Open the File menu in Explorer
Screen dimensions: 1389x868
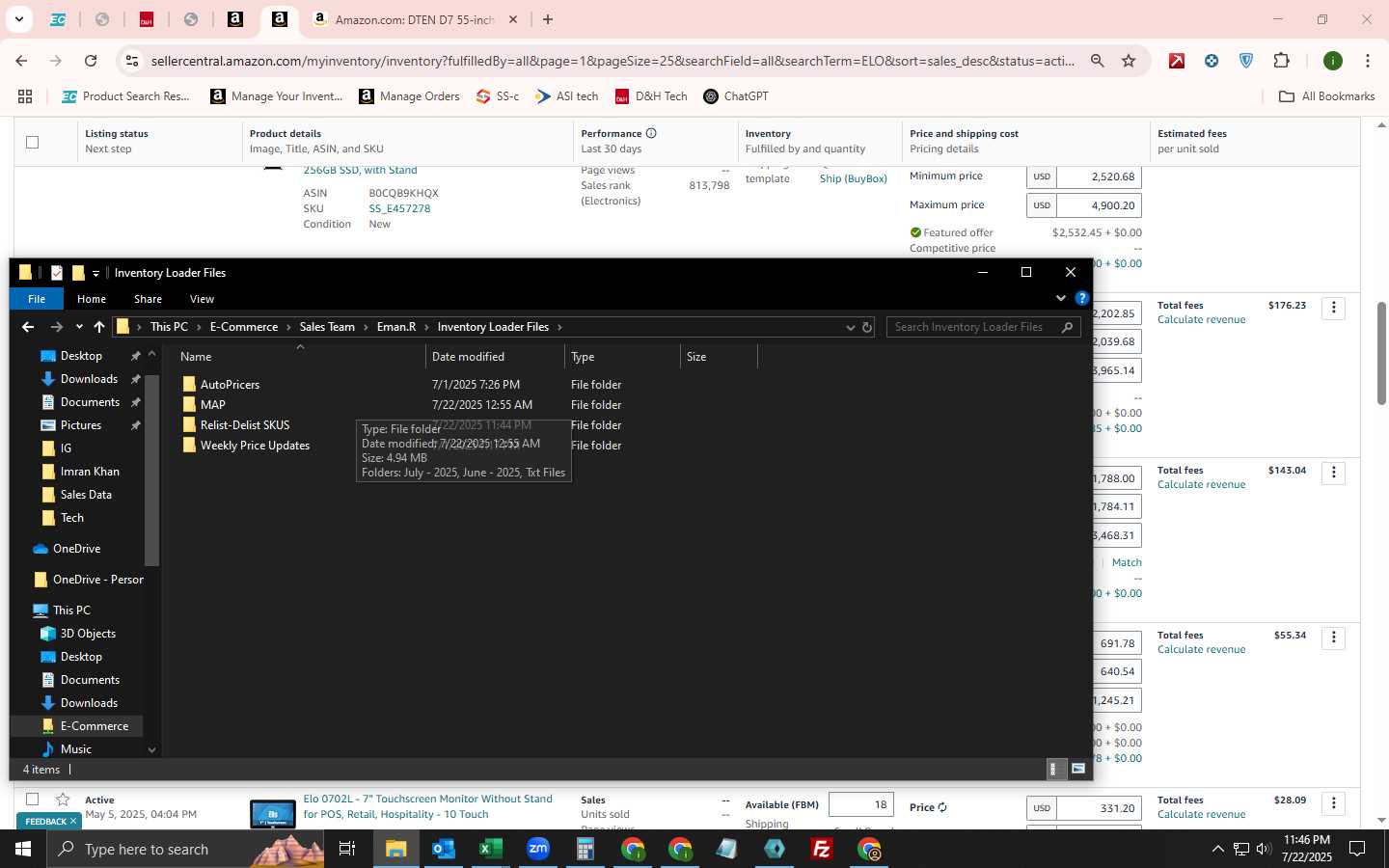coord(37,299)
